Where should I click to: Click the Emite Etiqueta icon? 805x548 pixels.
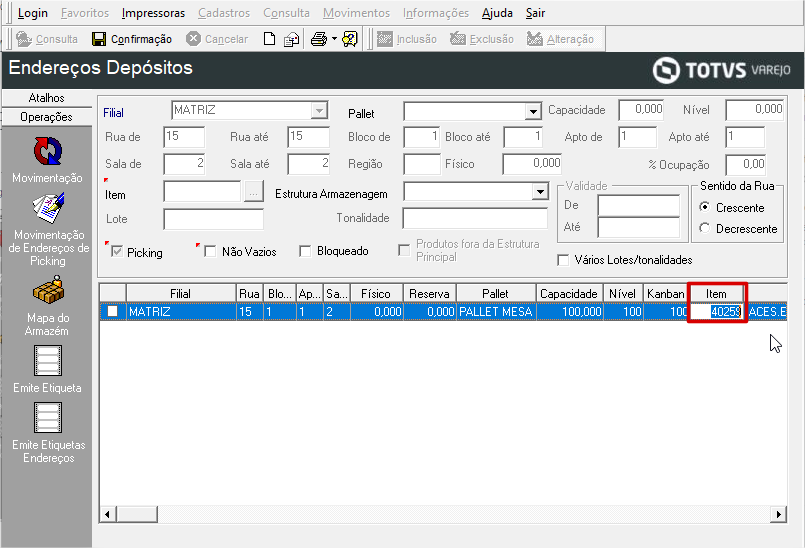[x=47, y=360]
